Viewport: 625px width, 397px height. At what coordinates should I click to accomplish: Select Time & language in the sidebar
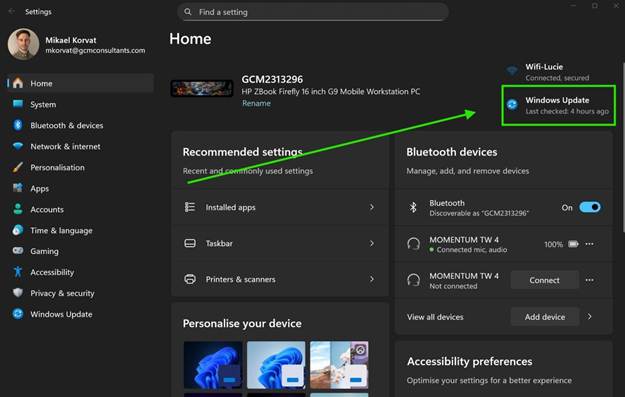[x=80, y=230]
